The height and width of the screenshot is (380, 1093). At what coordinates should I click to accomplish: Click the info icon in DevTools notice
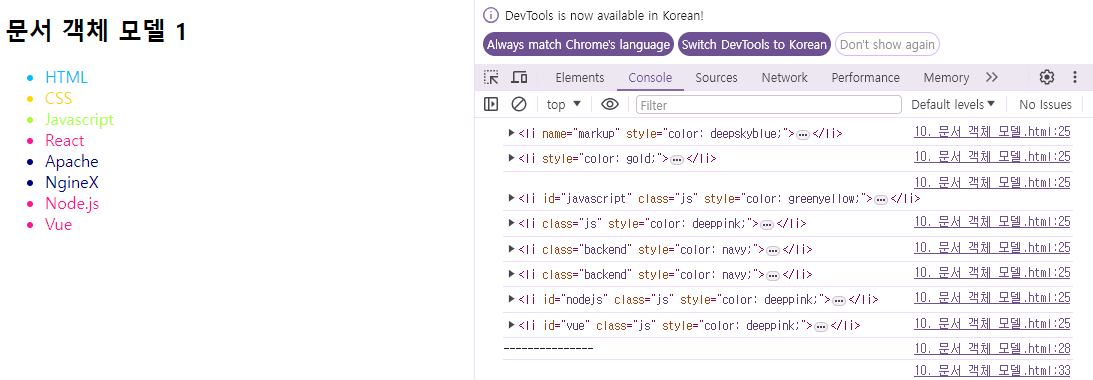point(491,15)
